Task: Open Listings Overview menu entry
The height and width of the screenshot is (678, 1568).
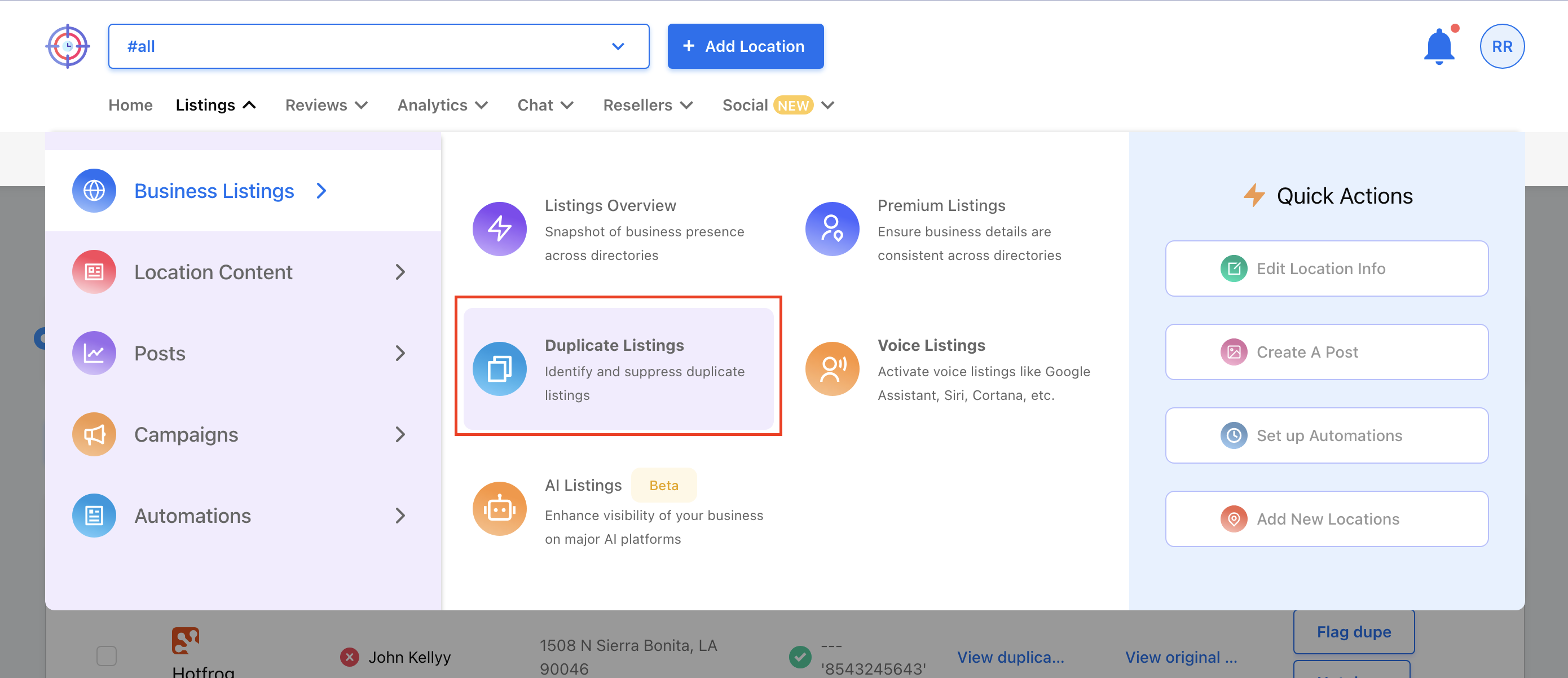Action: click(618, 229)
